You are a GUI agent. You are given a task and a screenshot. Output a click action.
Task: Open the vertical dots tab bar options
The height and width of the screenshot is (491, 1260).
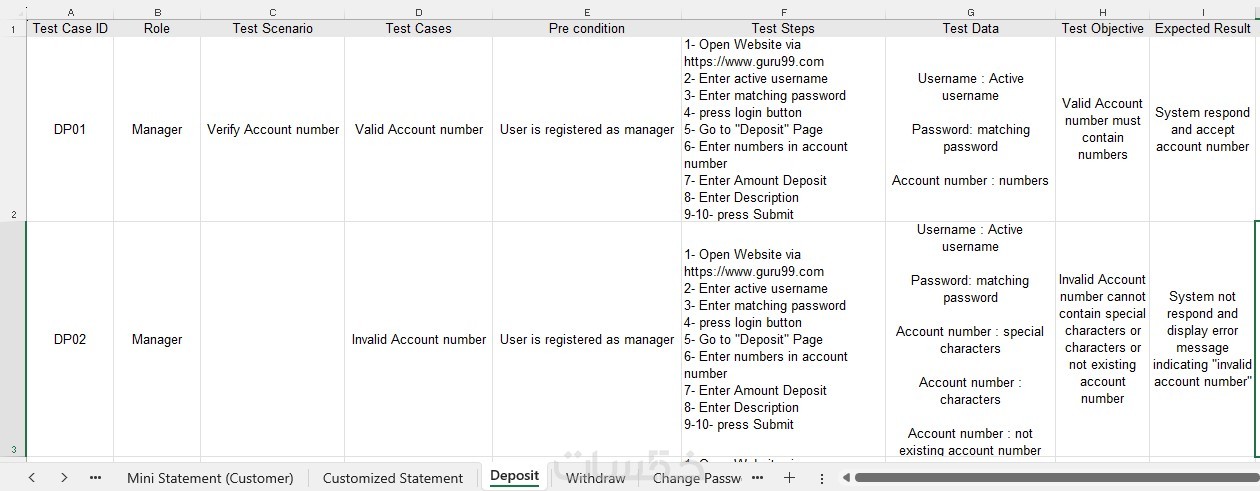tap(822, 478)
